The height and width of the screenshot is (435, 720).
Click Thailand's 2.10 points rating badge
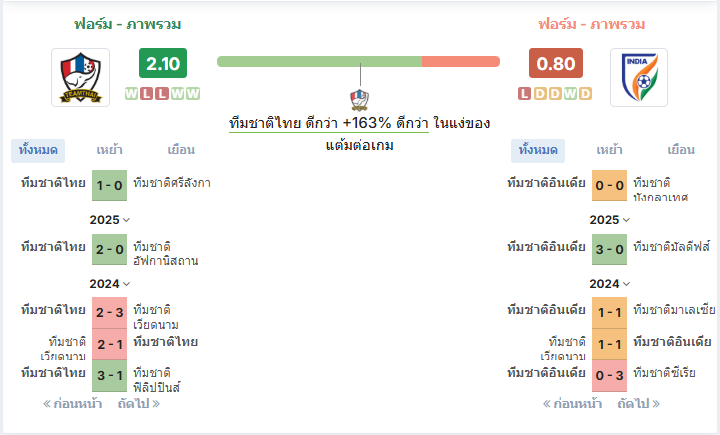click(163, 63)
